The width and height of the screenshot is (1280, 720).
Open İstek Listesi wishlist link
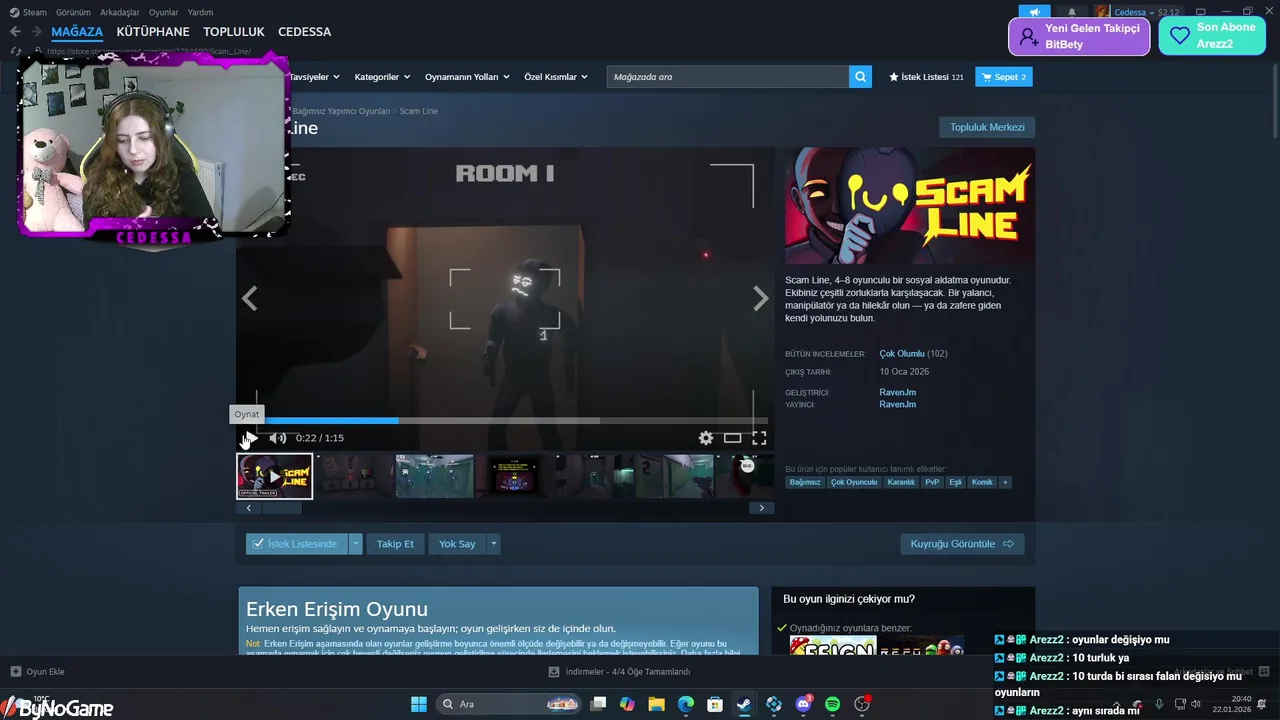(926, 77)
